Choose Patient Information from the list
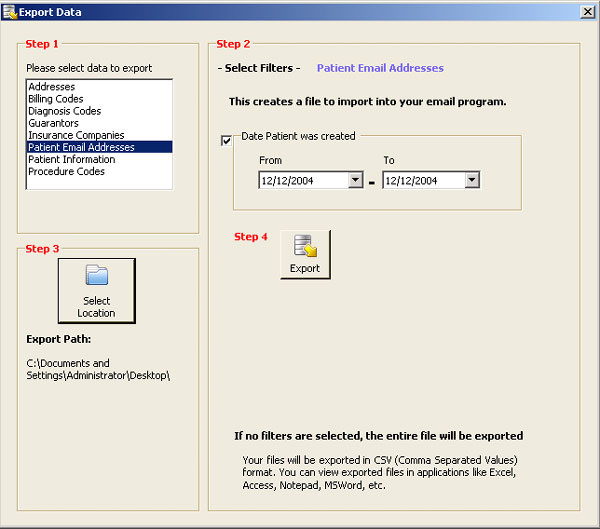This screenshot has width=600, height=529. pyautogui.click(x=71, y=159)
